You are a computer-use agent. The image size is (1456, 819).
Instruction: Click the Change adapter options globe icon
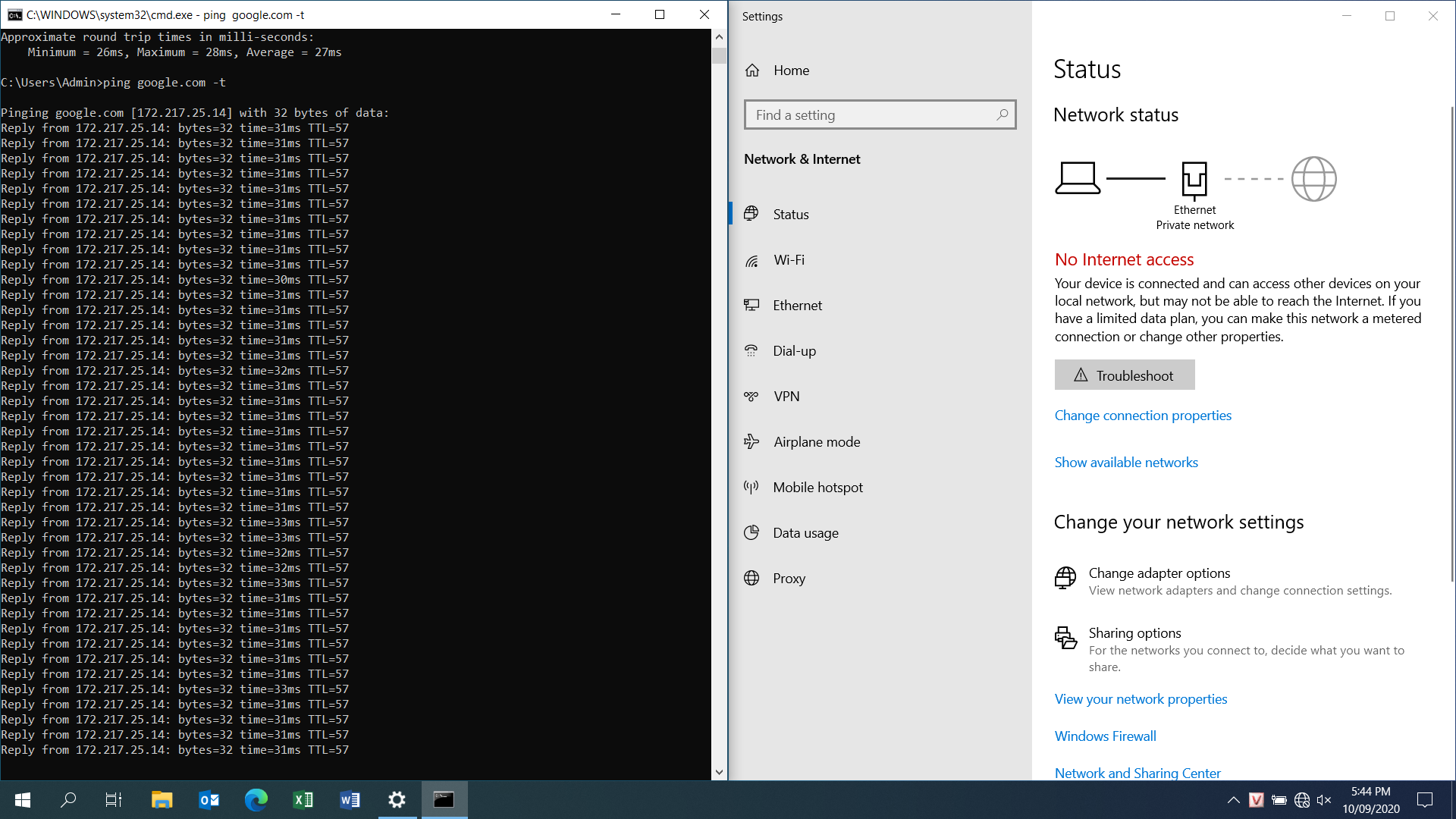pos(1065,578)
